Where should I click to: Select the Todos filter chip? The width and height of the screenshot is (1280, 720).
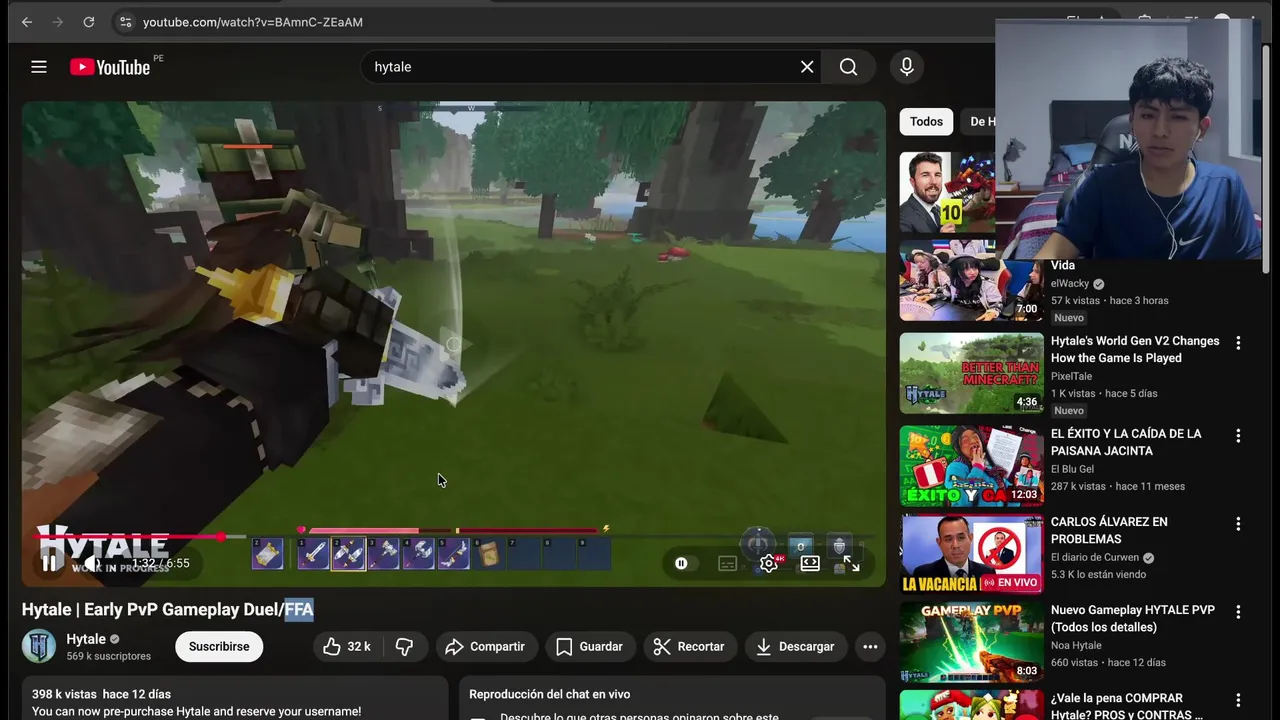[926, 122]
